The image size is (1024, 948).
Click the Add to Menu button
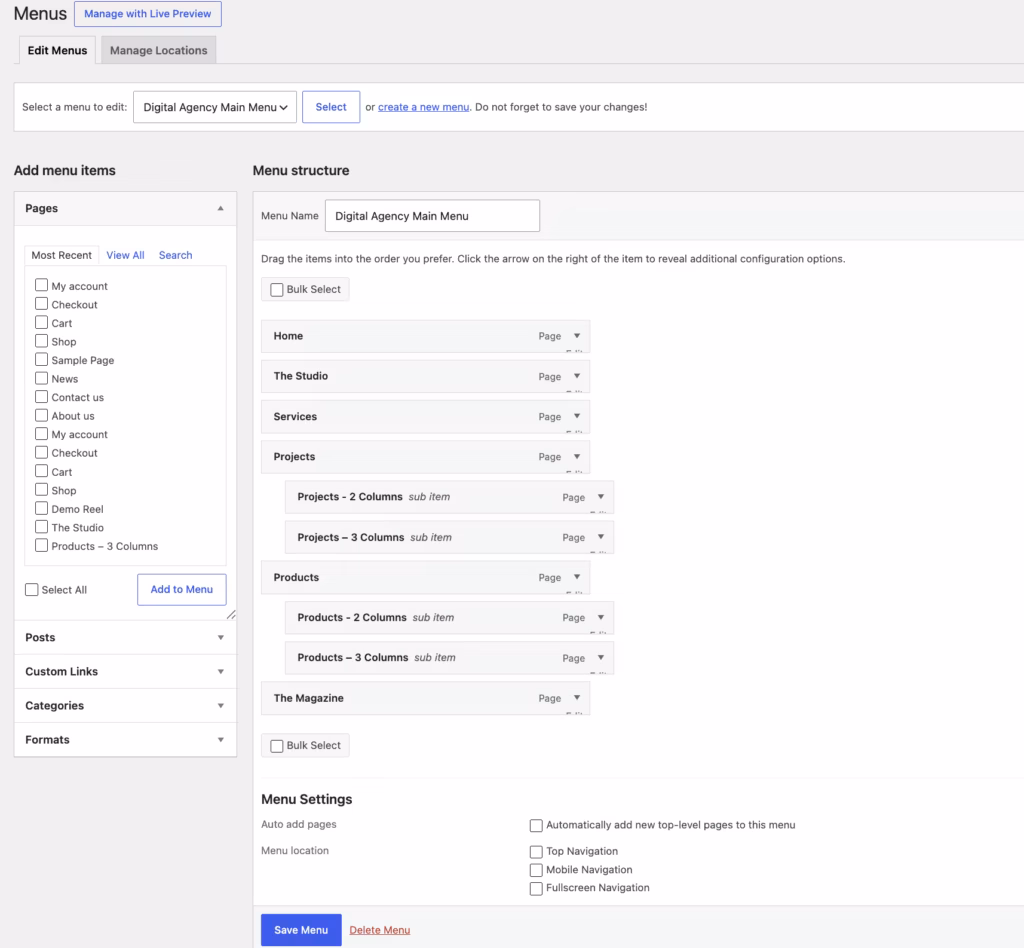point(182,590)
